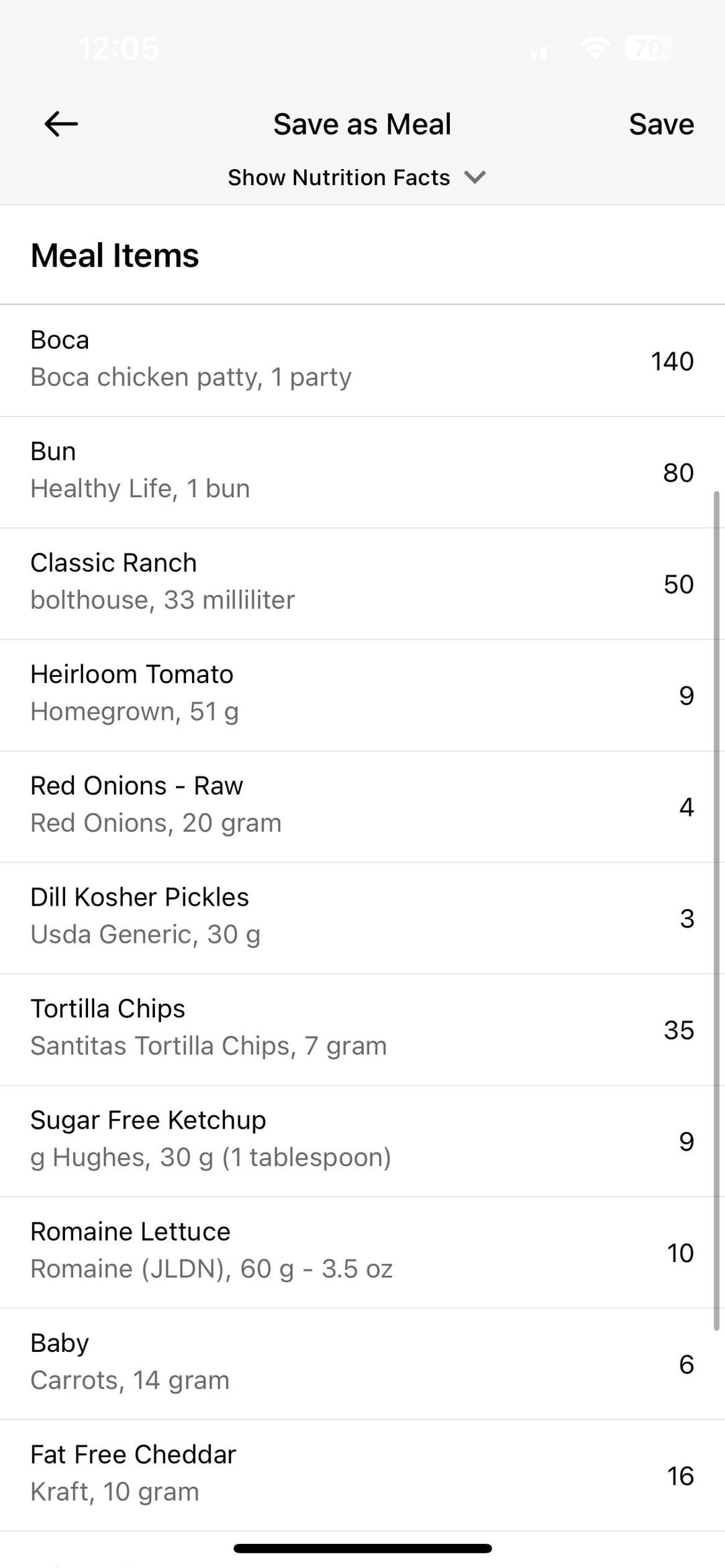Screen dimensions: 725x1568
Task: Open the Bun Healthy Life item
Action: [362, 472]
